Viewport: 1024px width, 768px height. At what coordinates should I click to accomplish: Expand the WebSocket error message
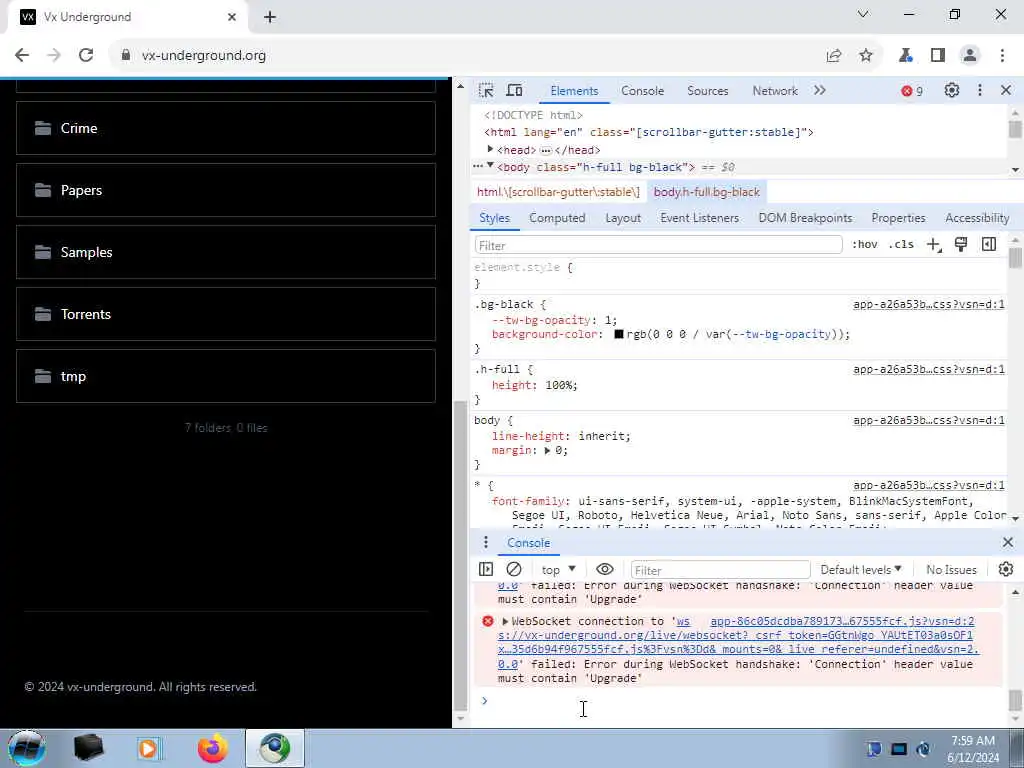[x=505, y=621]
